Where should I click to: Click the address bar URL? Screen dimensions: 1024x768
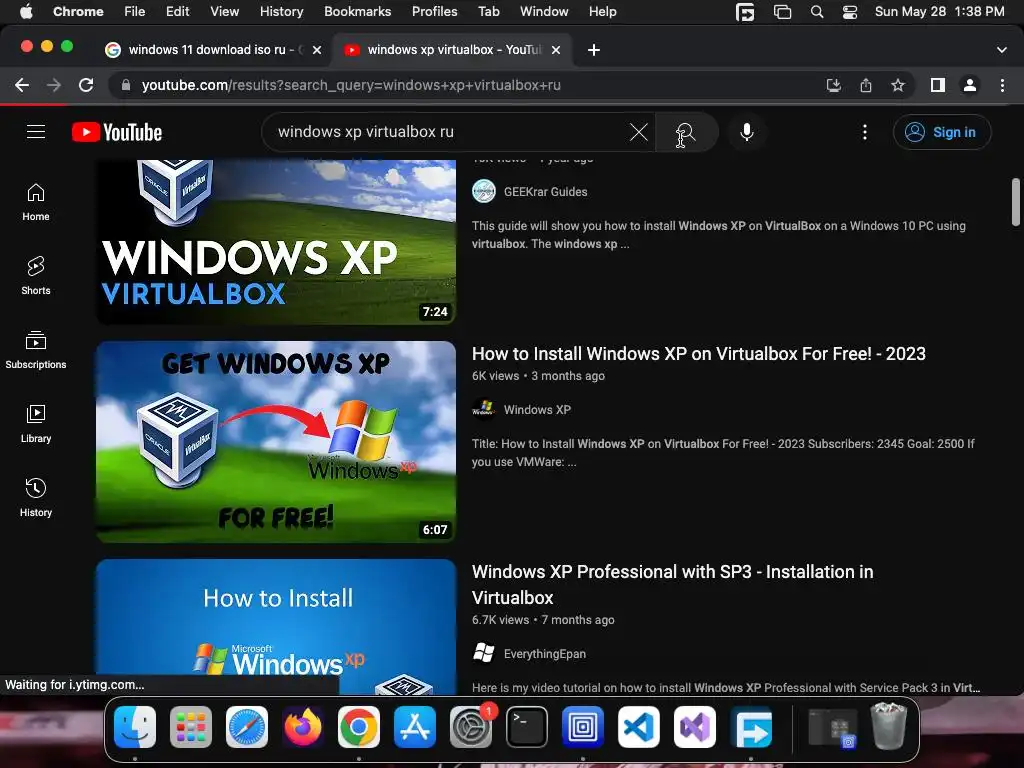pos(351,85)
